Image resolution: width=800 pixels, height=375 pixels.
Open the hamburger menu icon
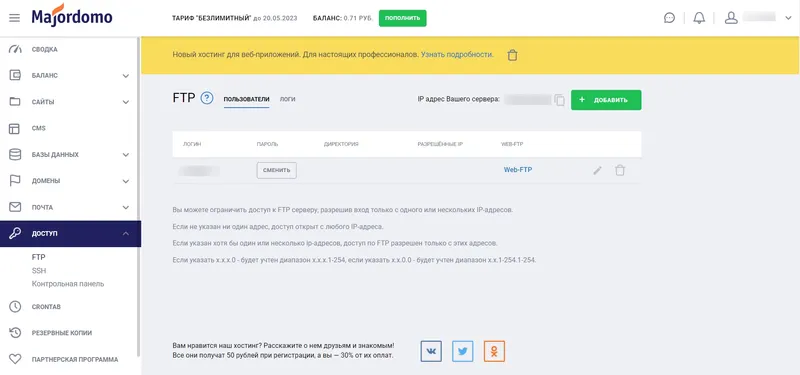tap(15, 18)
